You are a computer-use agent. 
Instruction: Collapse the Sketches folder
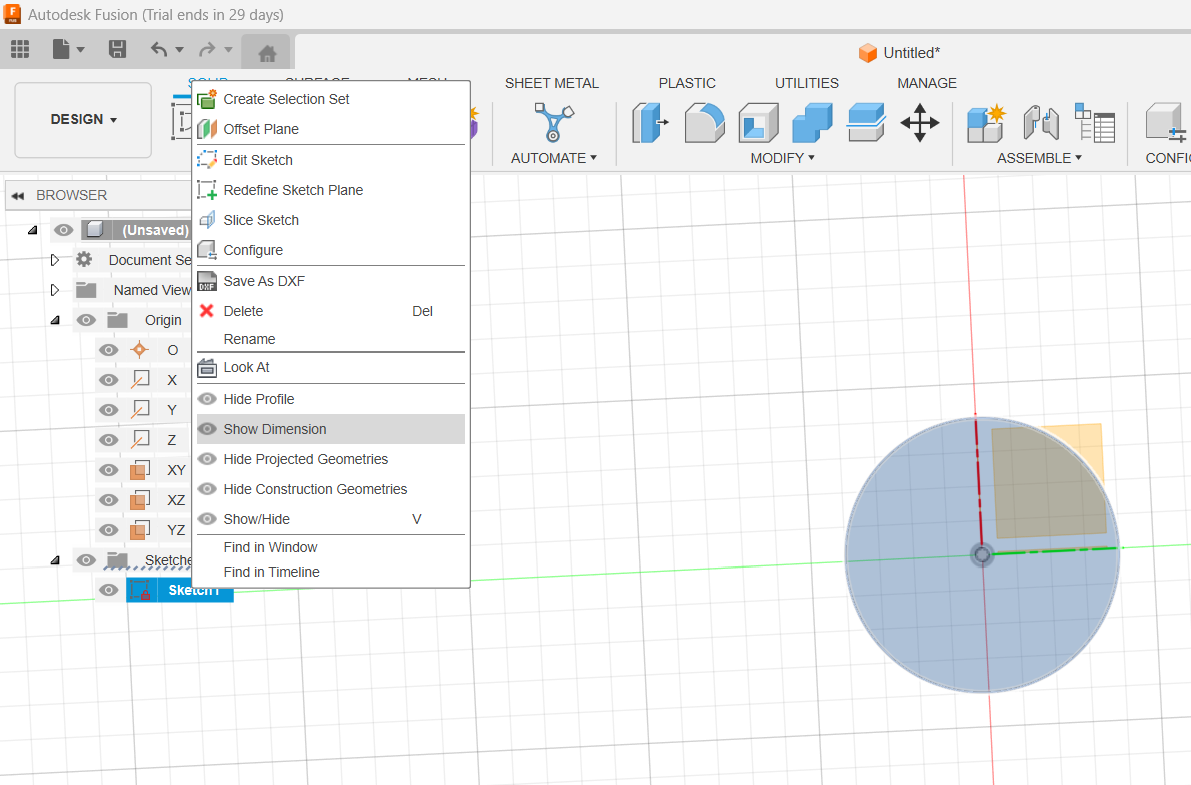55,560
